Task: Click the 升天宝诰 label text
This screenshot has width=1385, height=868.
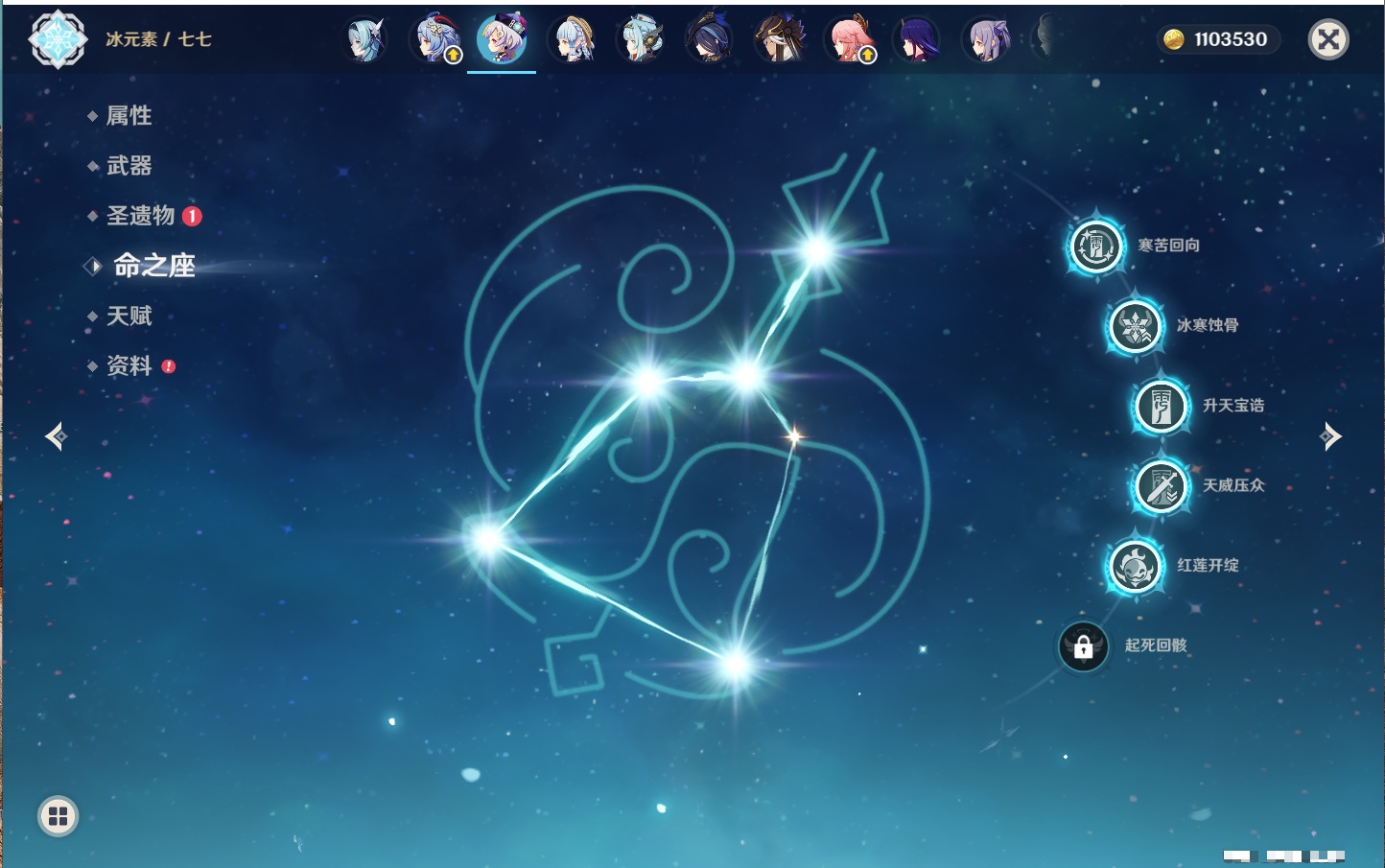Action: click(x=1233, y=406)
